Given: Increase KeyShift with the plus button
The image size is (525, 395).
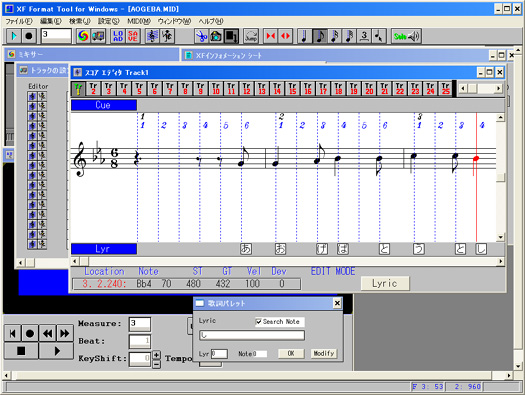Looking at the screenshot, I should 156,355.
